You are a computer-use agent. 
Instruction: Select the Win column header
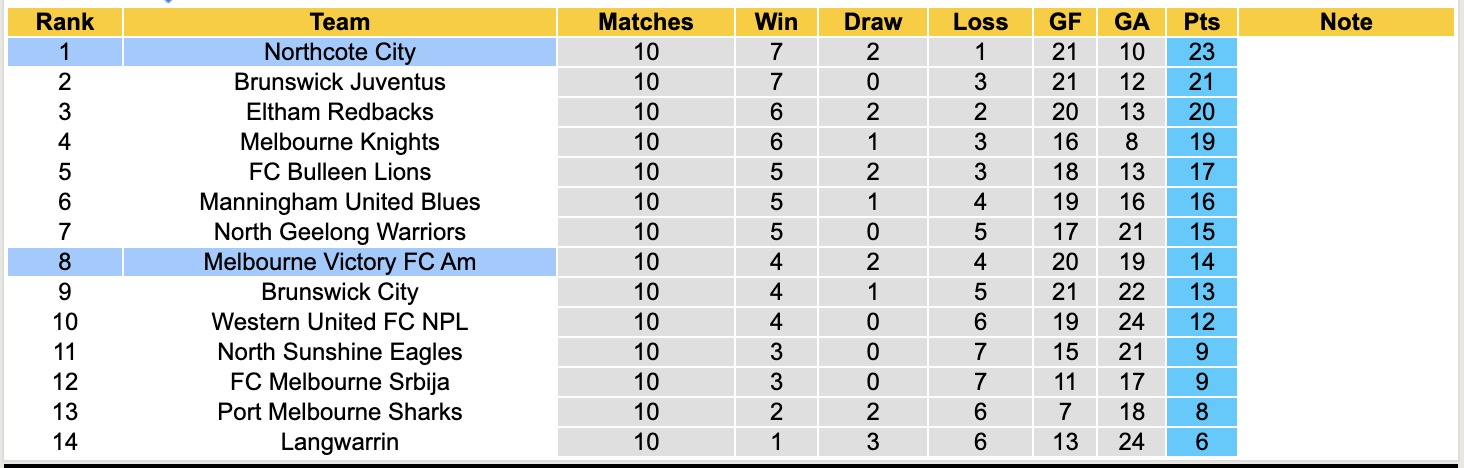pos(776,22)
